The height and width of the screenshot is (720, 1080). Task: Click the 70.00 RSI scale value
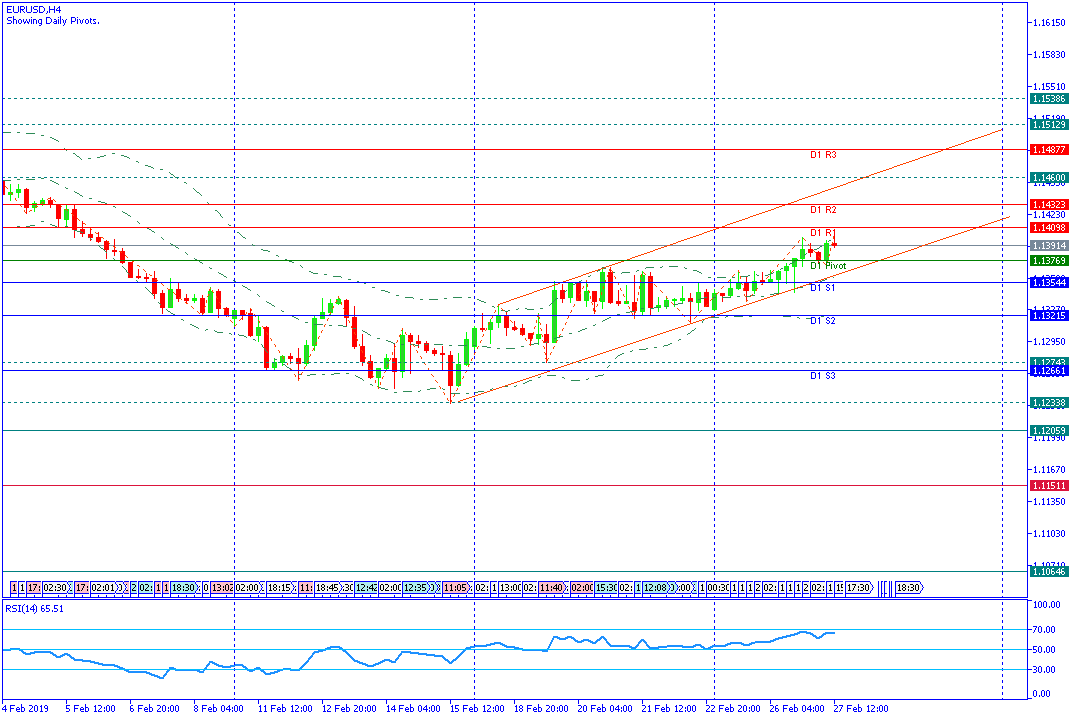tap(1043, 630)
